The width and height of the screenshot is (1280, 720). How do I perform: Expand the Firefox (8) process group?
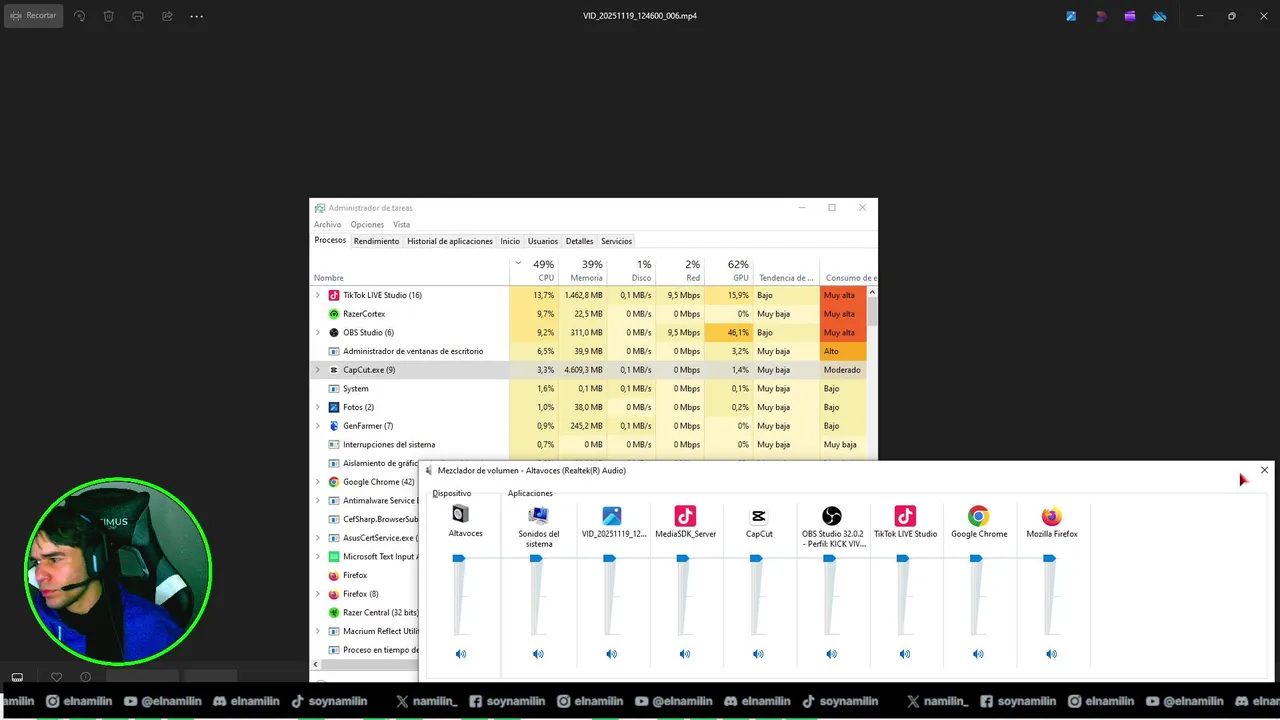click(x=318, y=594)
